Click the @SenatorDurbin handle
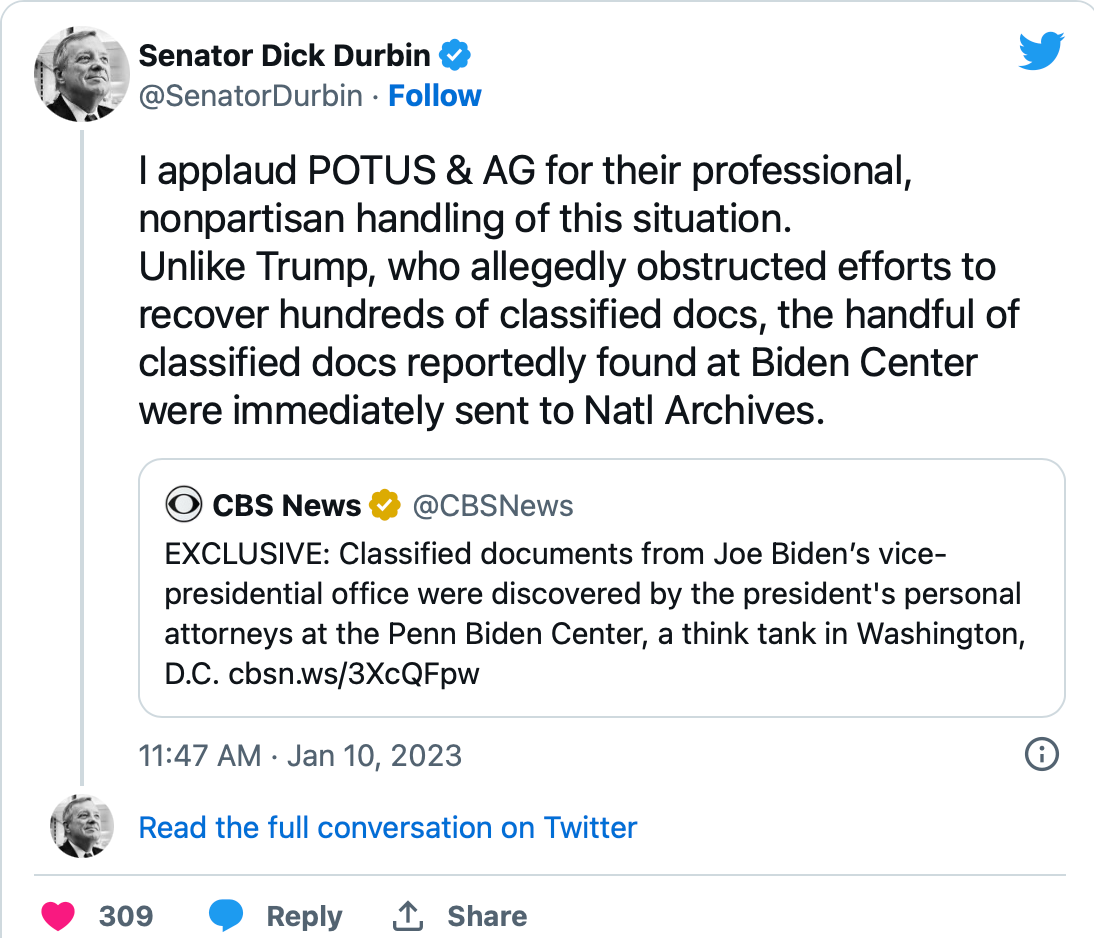Viewport: 1094px width, 938px height. [250, 96]
